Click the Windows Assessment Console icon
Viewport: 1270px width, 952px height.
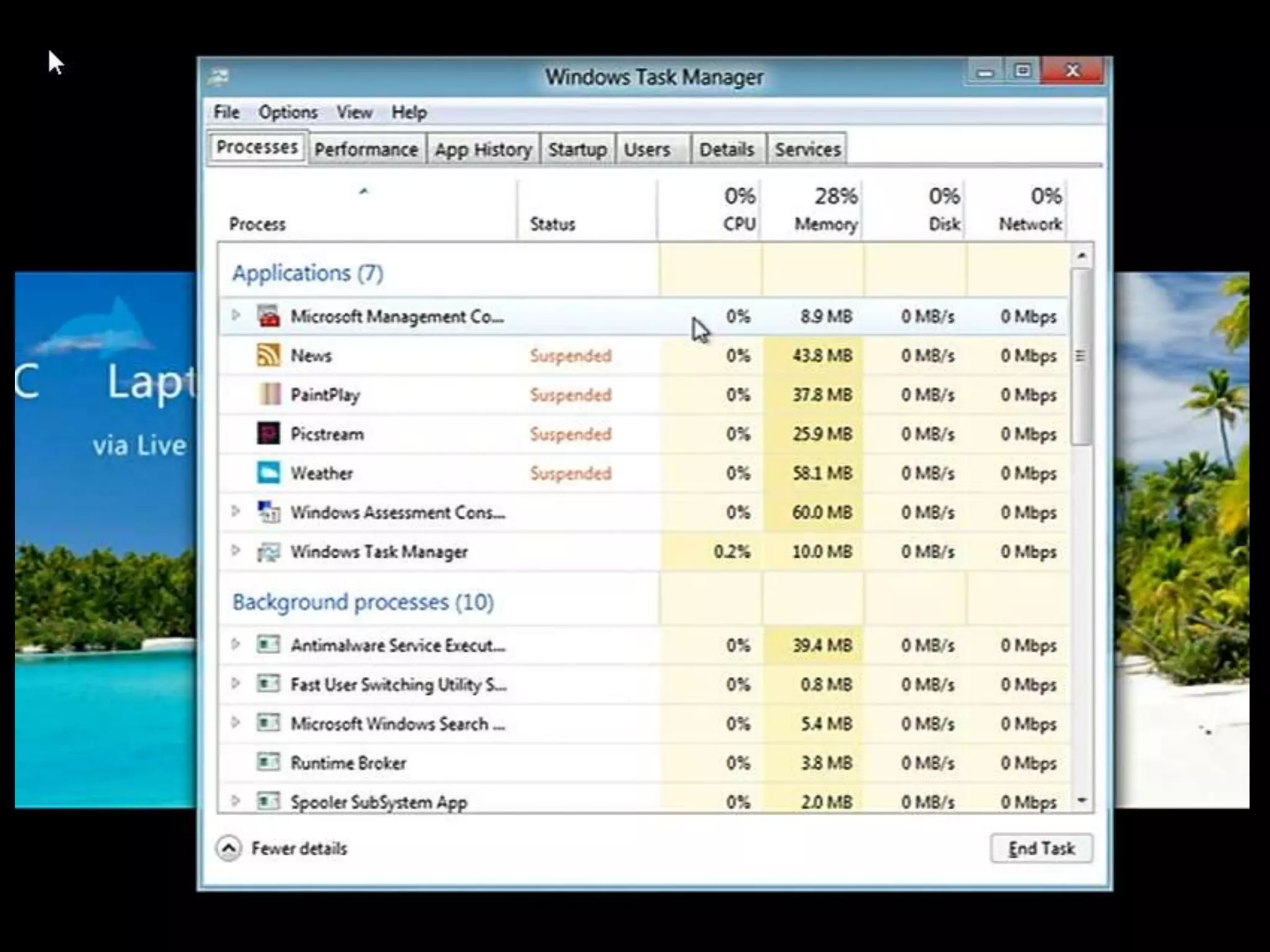269,512
